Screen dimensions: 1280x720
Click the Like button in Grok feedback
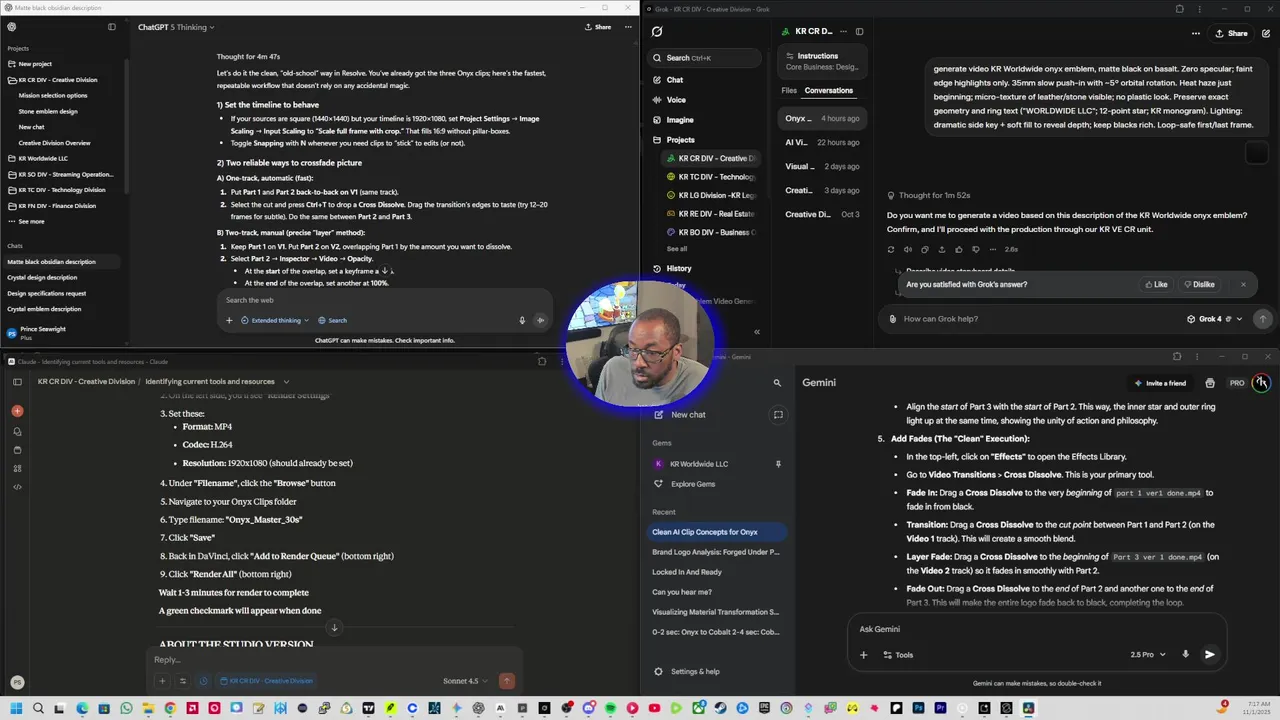point(1155,284)
